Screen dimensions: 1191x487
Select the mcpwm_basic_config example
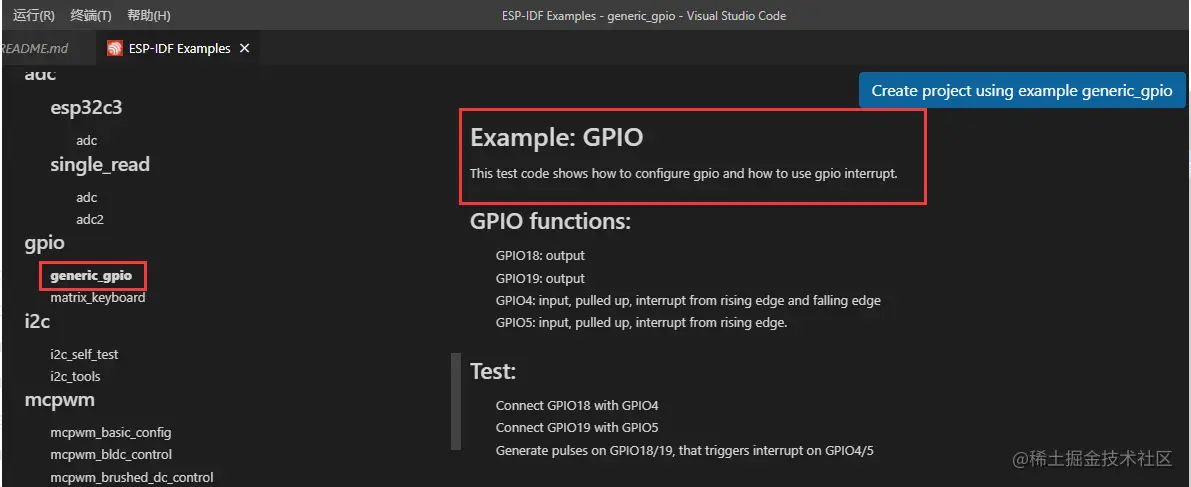point(111,433)
